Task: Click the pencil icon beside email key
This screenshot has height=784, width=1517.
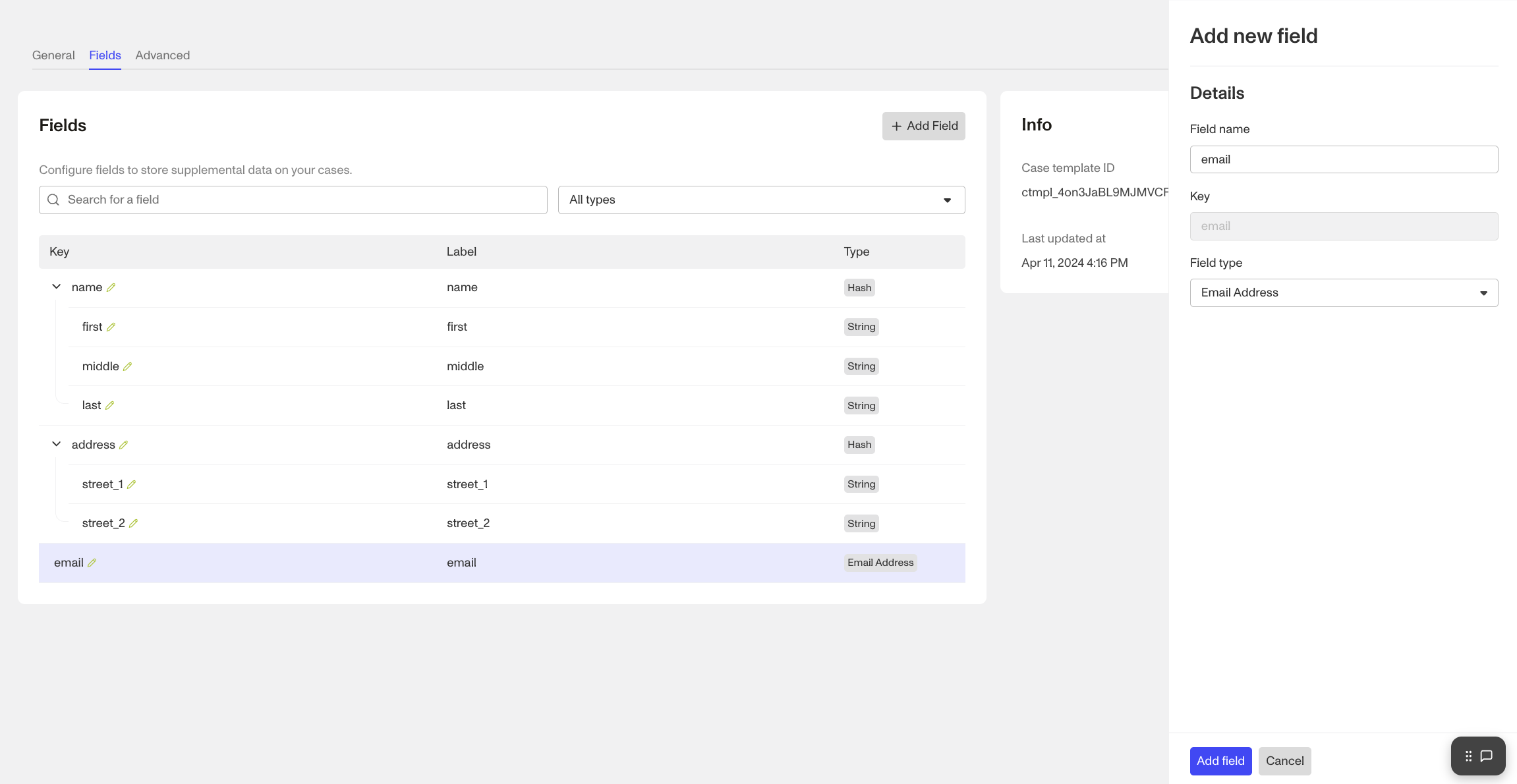Action: (x=92, y=563)
